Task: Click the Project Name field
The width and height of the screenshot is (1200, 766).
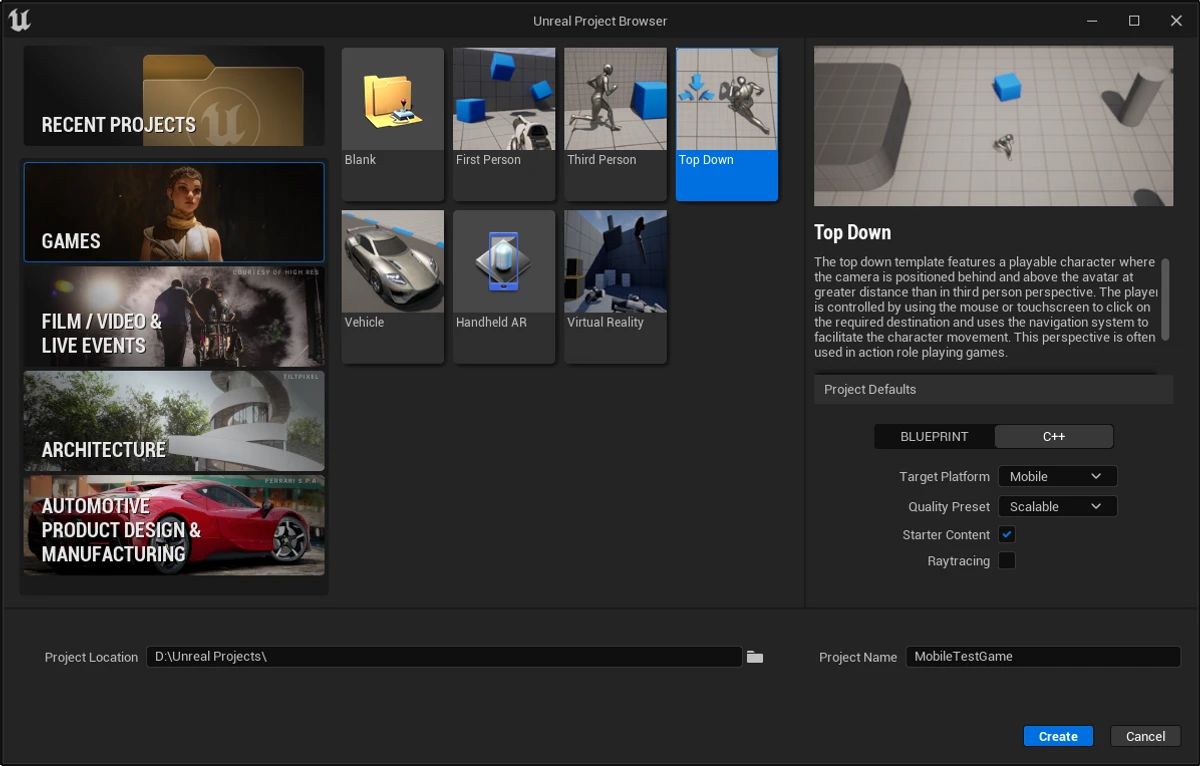Action: point(1043,657)
